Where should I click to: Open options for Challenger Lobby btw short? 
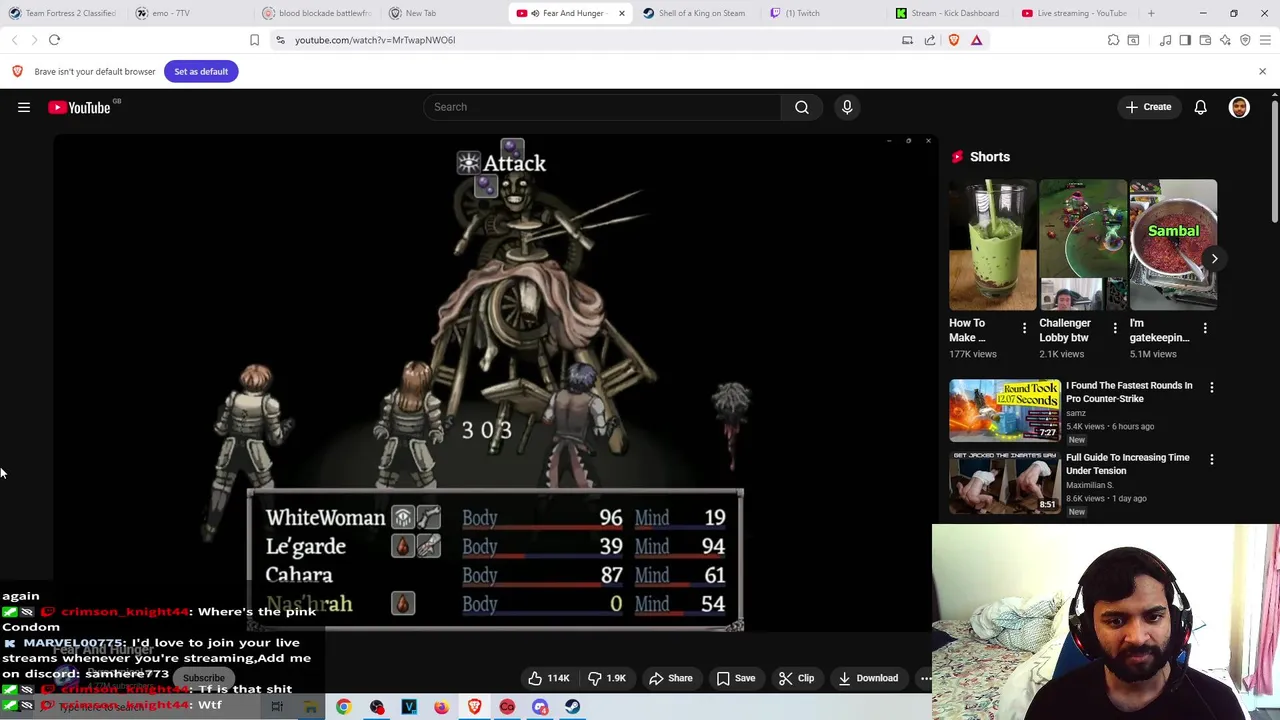pyautogui.click(x=1115, y=329)
